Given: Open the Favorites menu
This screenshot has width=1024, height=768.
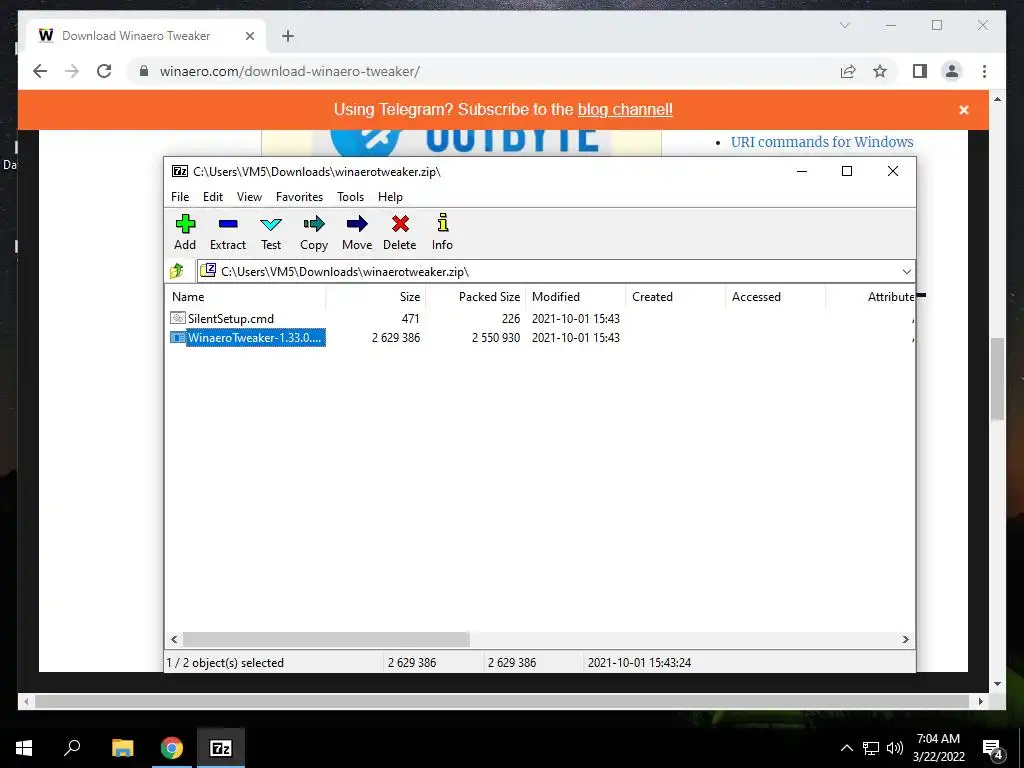Looking at the screenshot, I should coord(299,197).
